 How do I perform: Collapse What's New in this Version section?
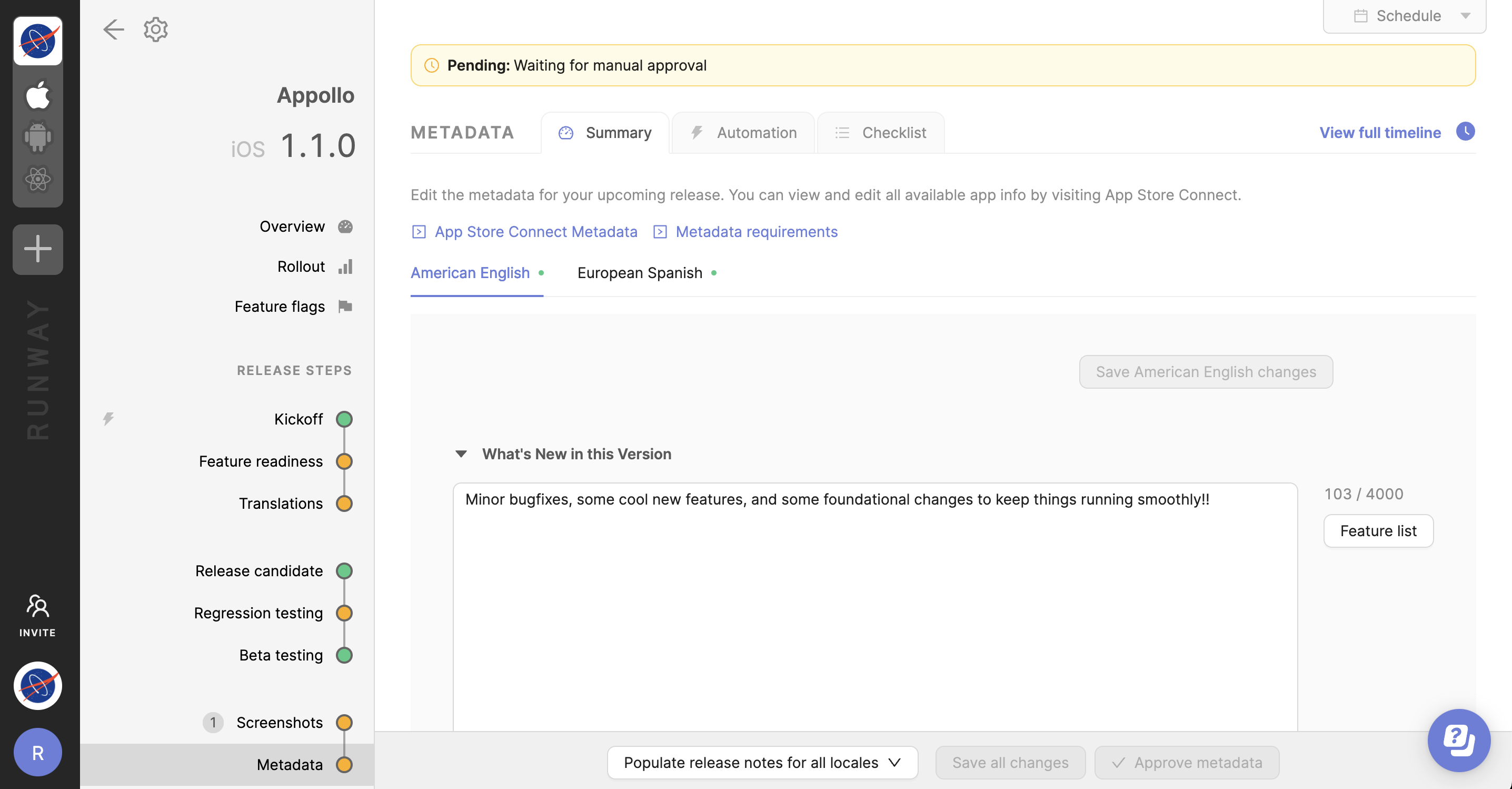point(461,454)
